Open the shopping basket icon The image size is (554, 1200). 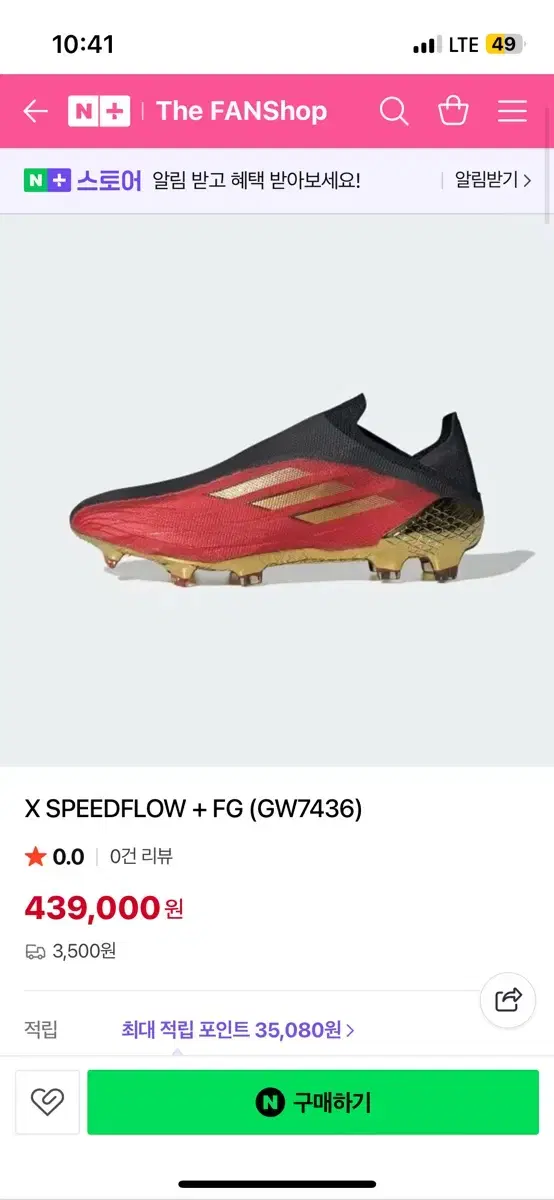454,110
